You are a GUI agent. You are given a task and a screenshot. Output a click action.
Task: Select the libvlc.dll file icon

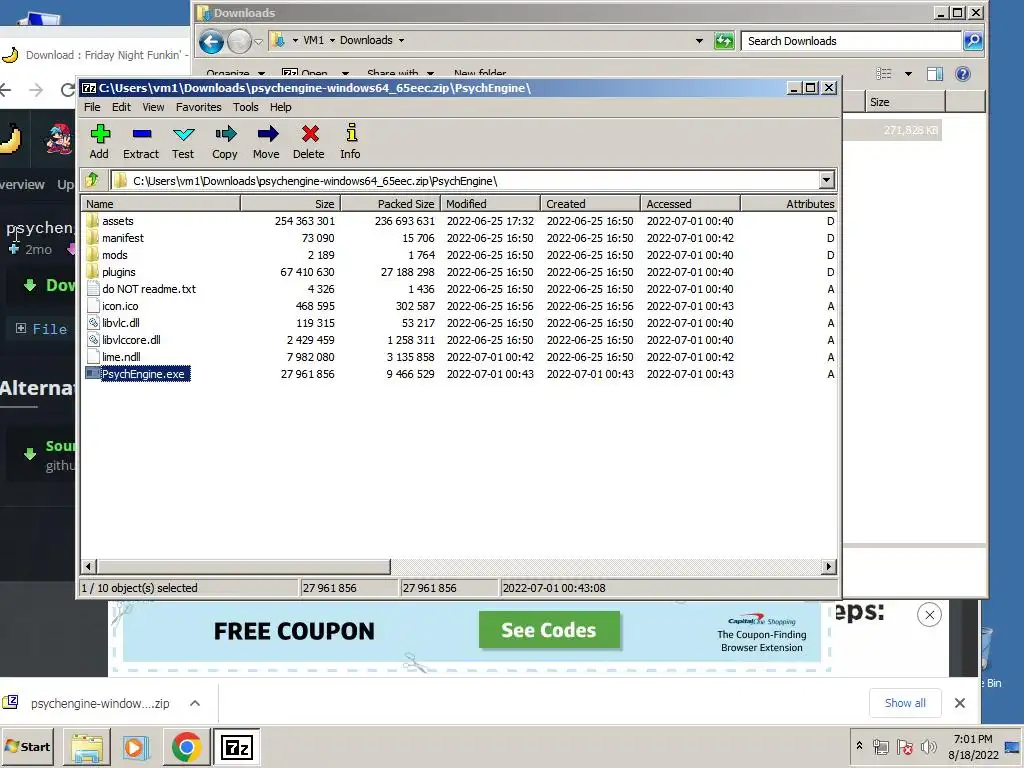click(93, 323)
